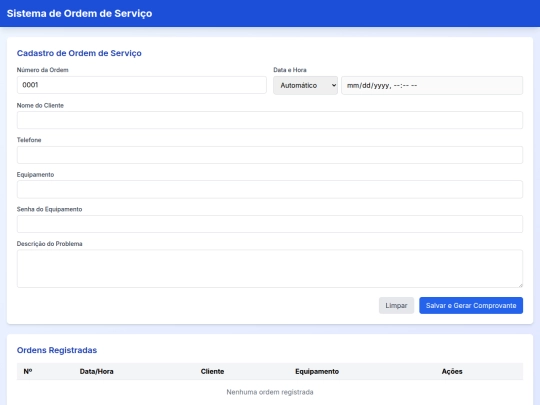540x405 pixels.
Task: Focus the Nome do Cliente field
Action: coord(270,120)
